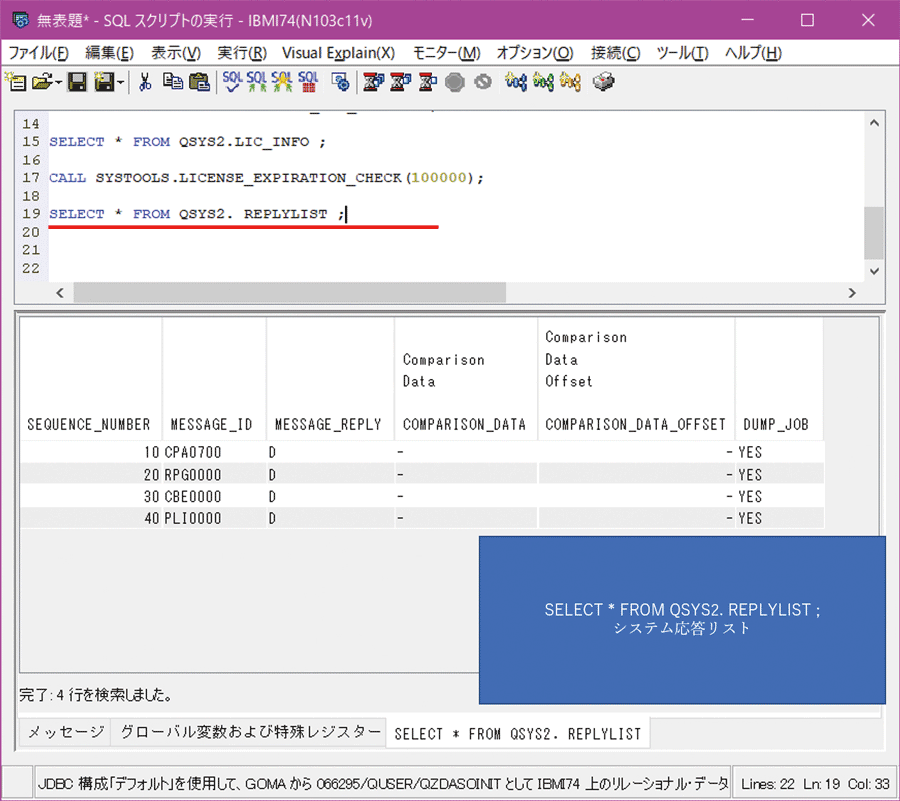The image size is (900, 801).
Task: Expand the Open folder dropdown arrow
Action: 58,82
